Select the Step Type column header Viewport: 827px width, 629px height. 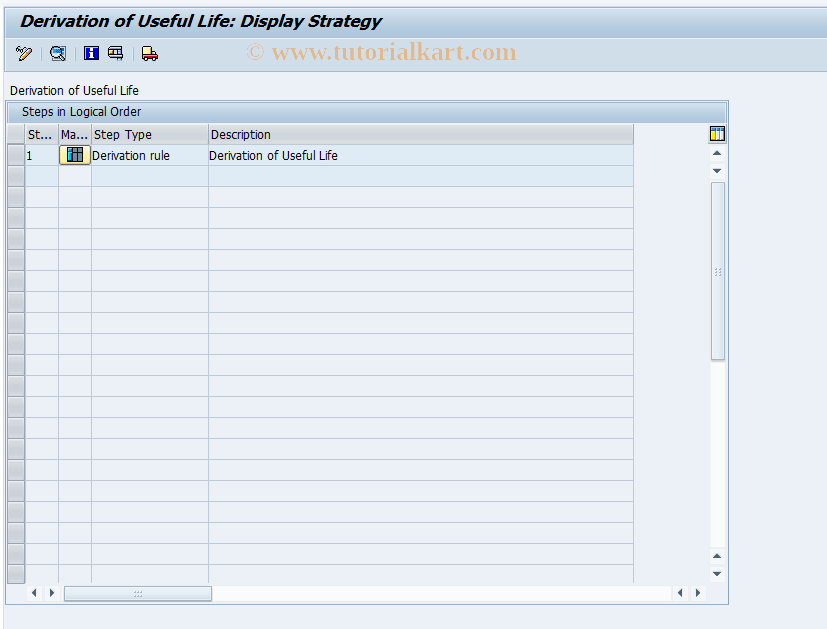point(122,133)
